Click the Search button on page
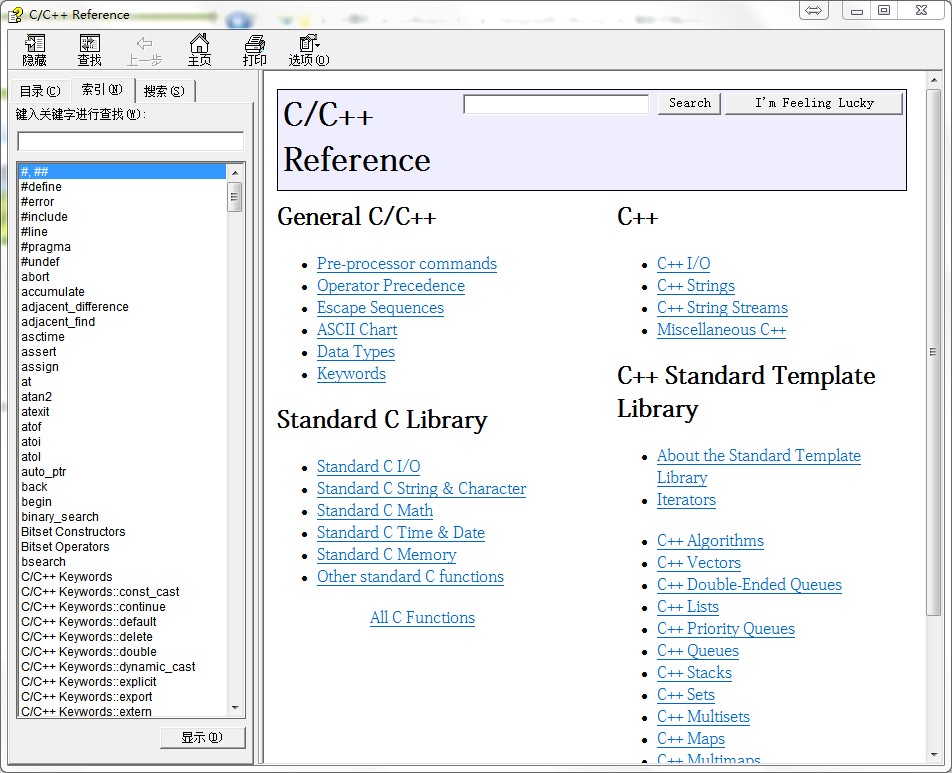952x773 pixels. [689, 103]
